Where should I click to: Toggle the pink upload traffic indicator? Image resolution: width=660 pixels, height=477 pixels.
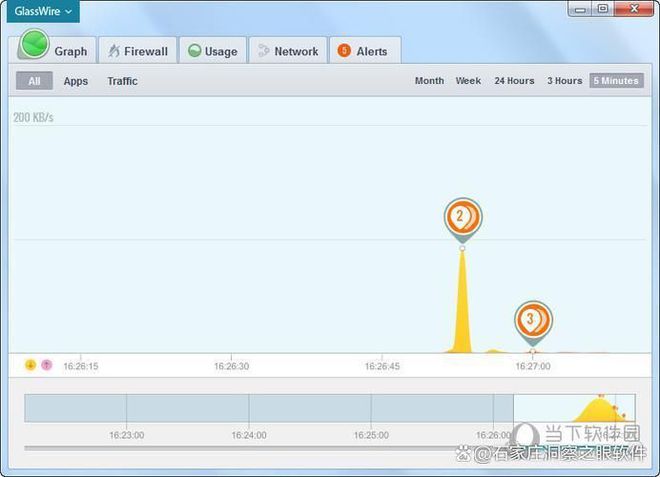pos(47,365)
